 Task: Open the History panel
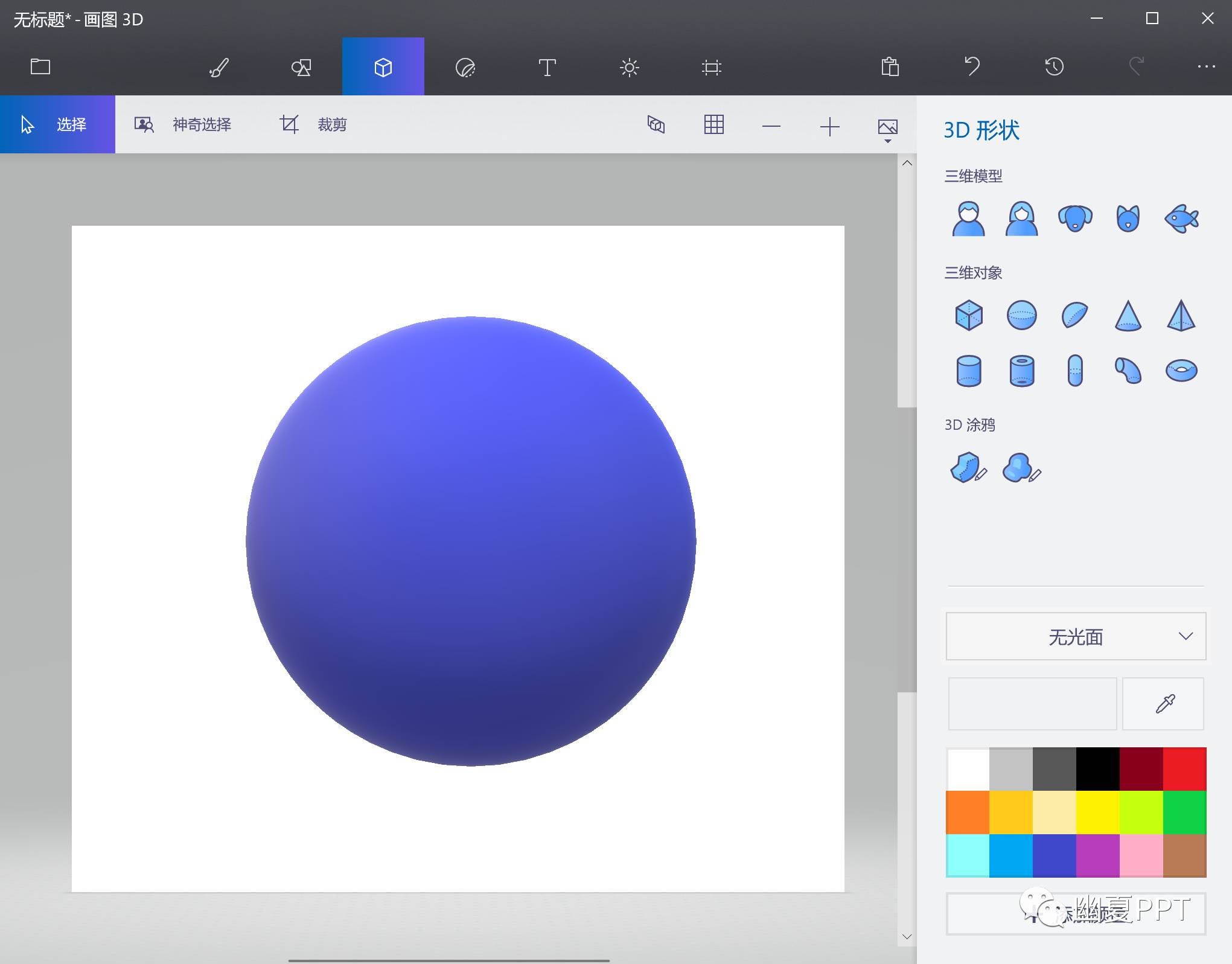[x=1054, y=66]
